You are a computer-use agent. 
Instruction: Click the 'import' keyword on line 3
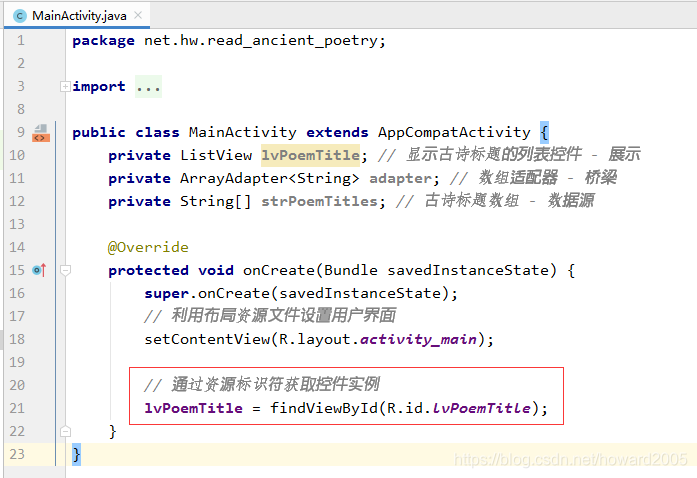[99, 87]
